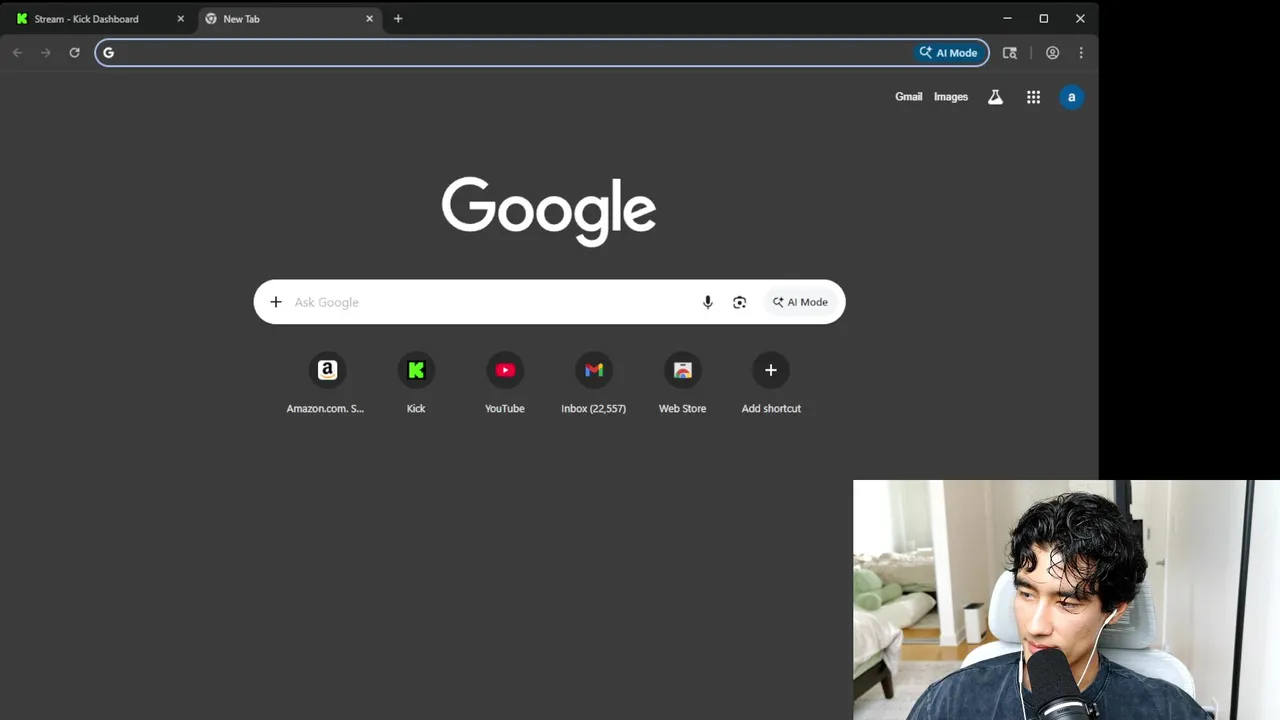Screen dimensions: 1280x720
Task: Open the Amazon.com shortcut
Action: coord(326,383)
